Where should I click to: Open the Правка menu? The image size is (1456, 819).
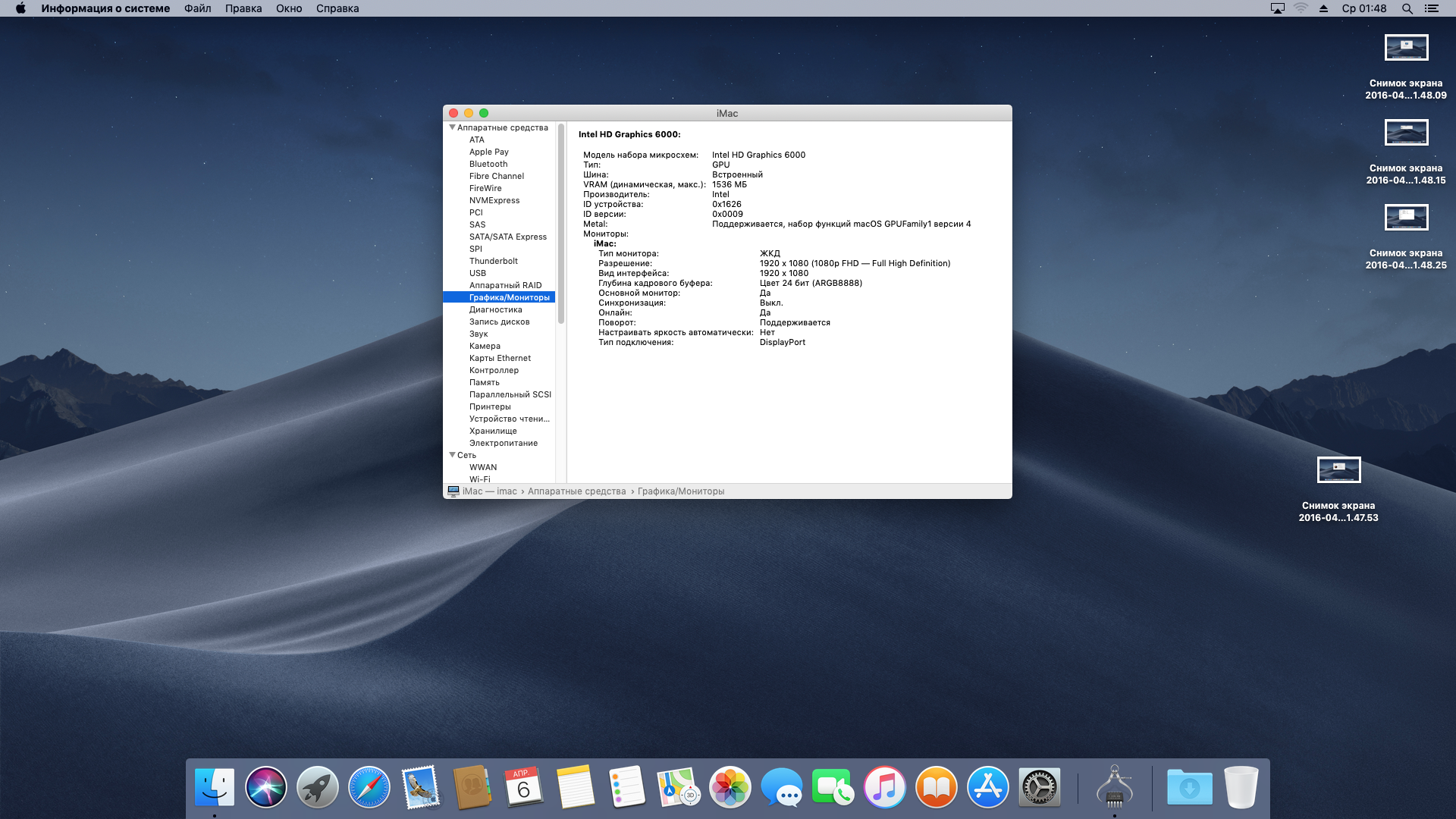coord(243,8)
